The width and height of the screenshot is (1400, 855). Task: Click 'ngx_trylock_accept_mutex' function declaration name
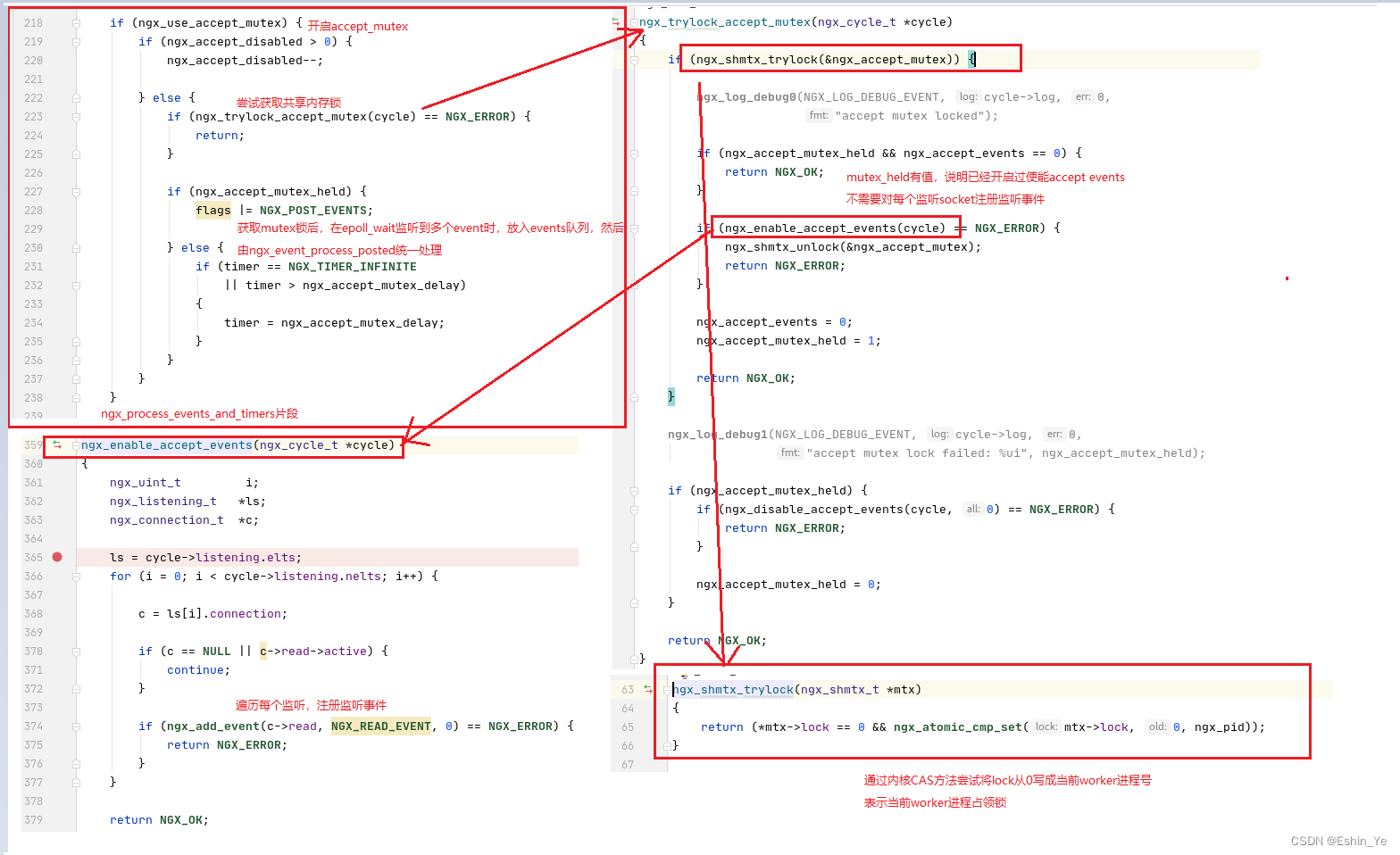[725, 22]
